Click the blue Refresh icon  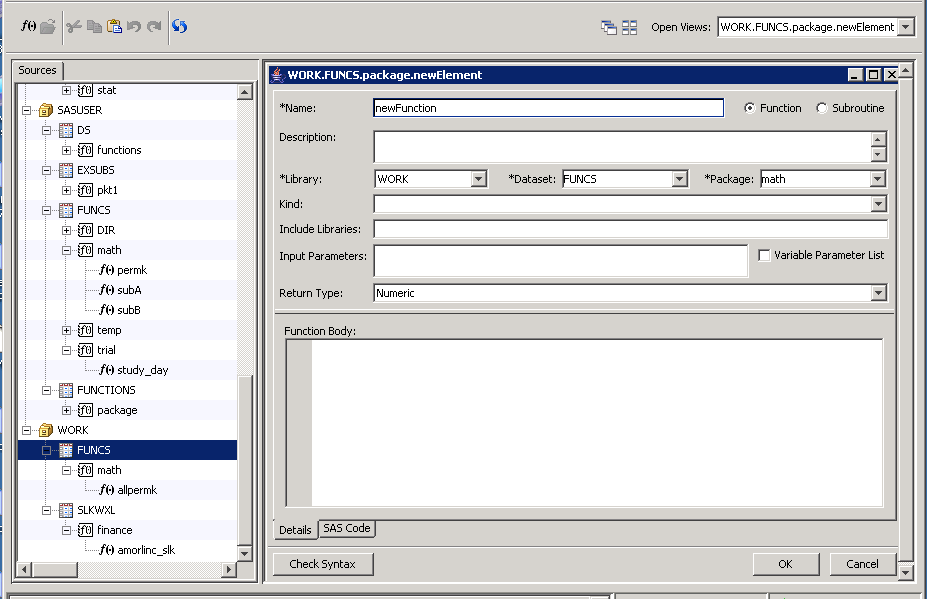click(x=178, y=27)
